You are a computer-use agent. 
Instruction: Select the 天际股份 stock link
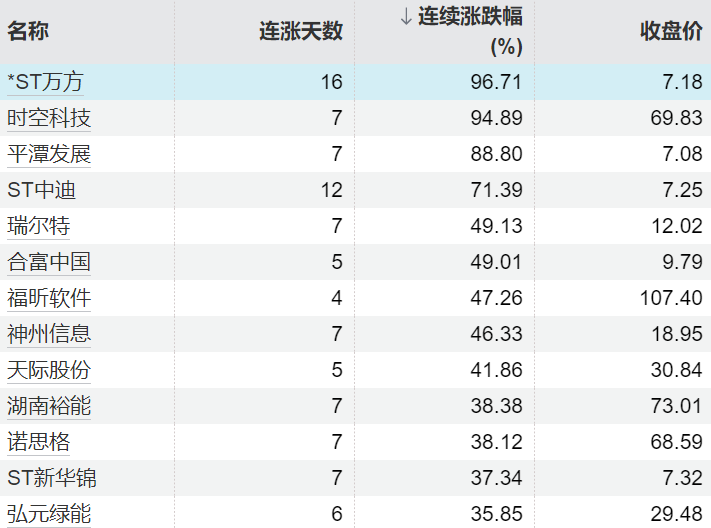(x=49, y=370)
